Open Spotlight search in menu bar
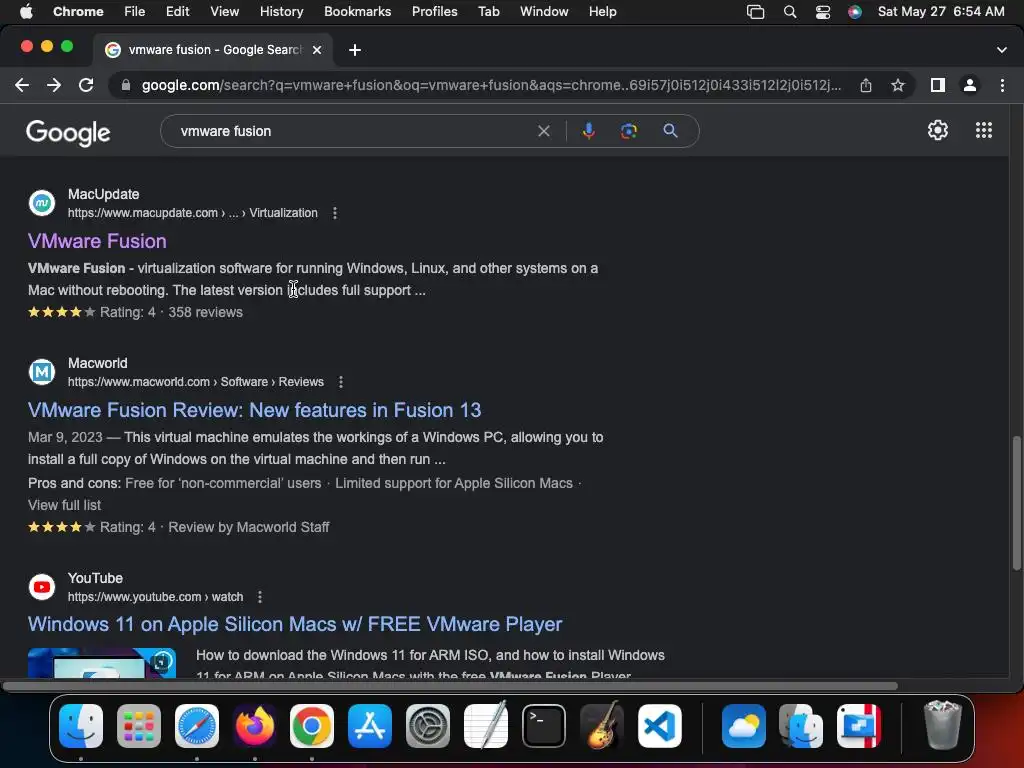The width and height of the screenshot is (1024, 768). coord(790,12)
